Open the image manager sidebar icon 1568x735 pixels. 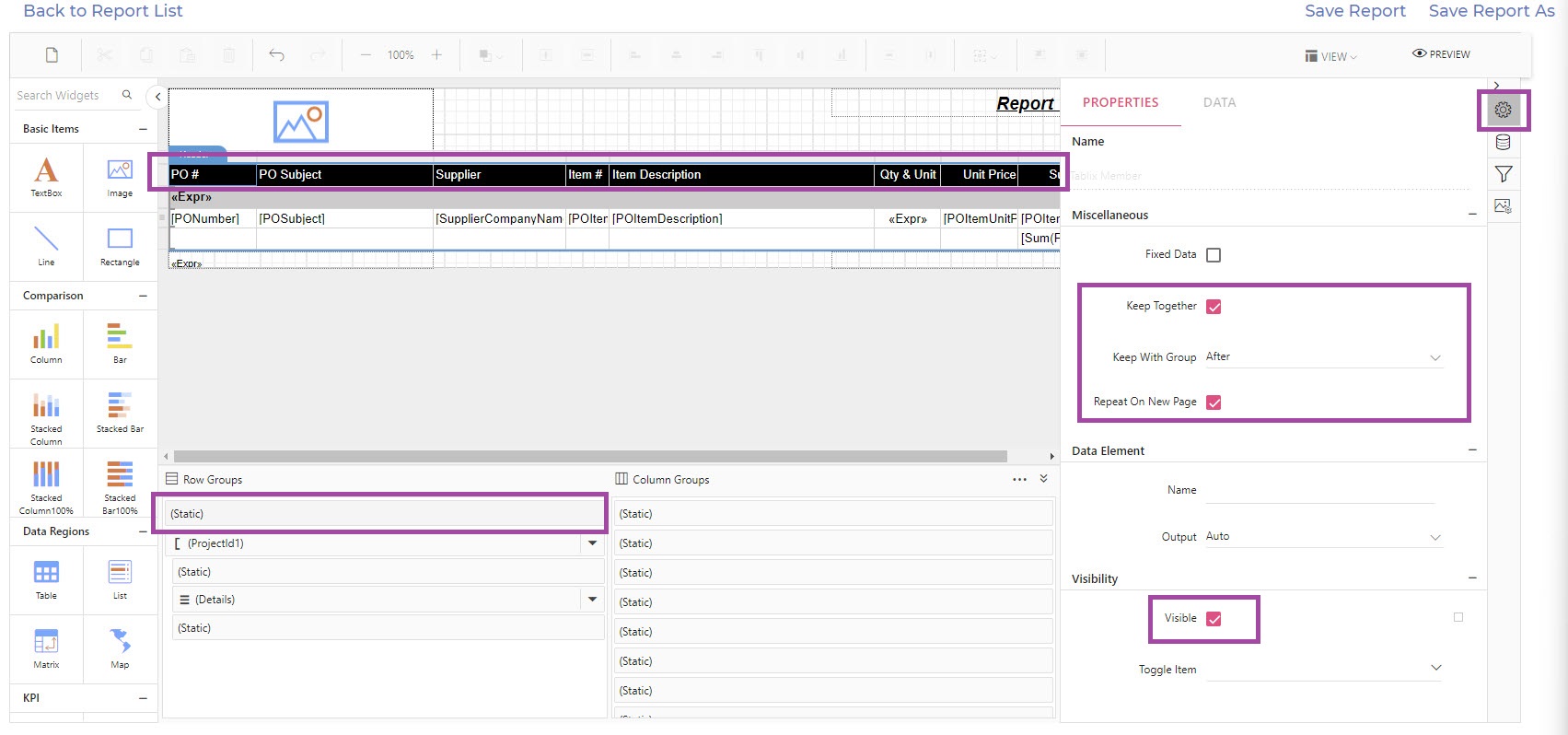coord(1504,205)
